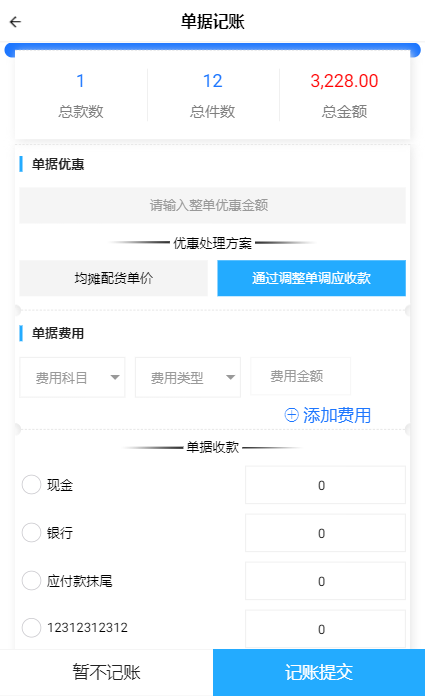The height and width of the screenshot is (696, 425).
Task: Select the 现金 radio button
Action: pyautogui.click(x=32, y=485)
